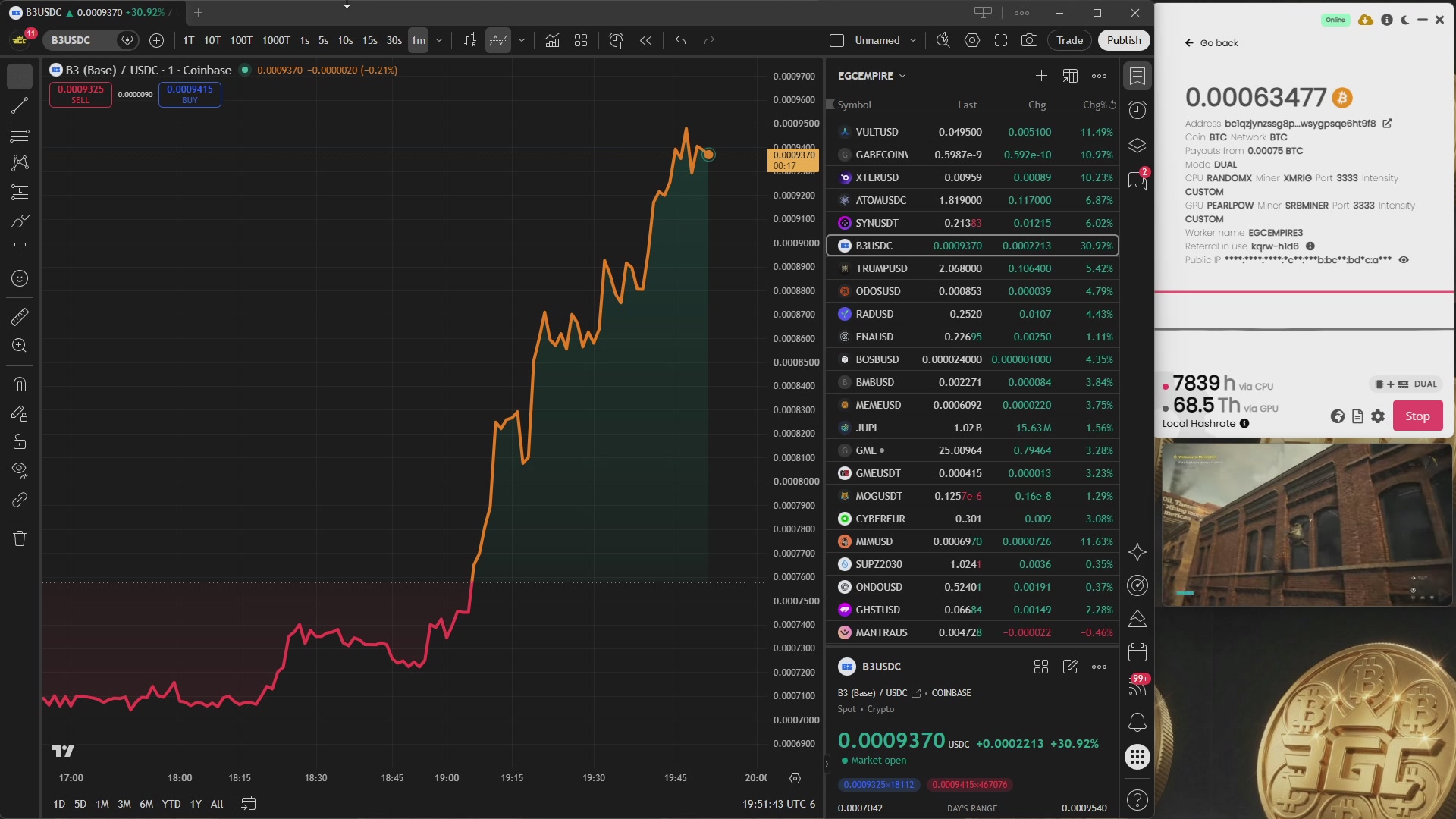This screenshot has width=1456, height=819.
Task: Toggle magnet mode for drawings
Action: pos(20,384)
